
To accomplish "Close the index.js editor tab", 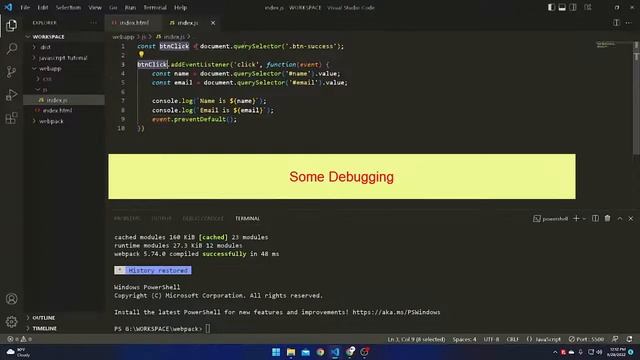I will 213,23.
